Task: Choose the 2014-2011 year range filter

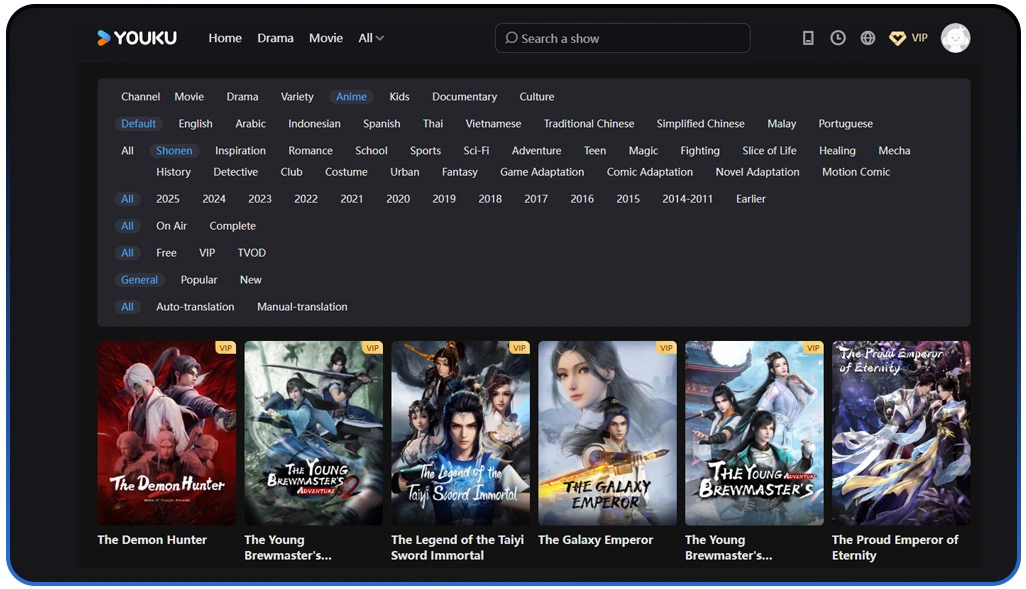Action: point(687,199)
